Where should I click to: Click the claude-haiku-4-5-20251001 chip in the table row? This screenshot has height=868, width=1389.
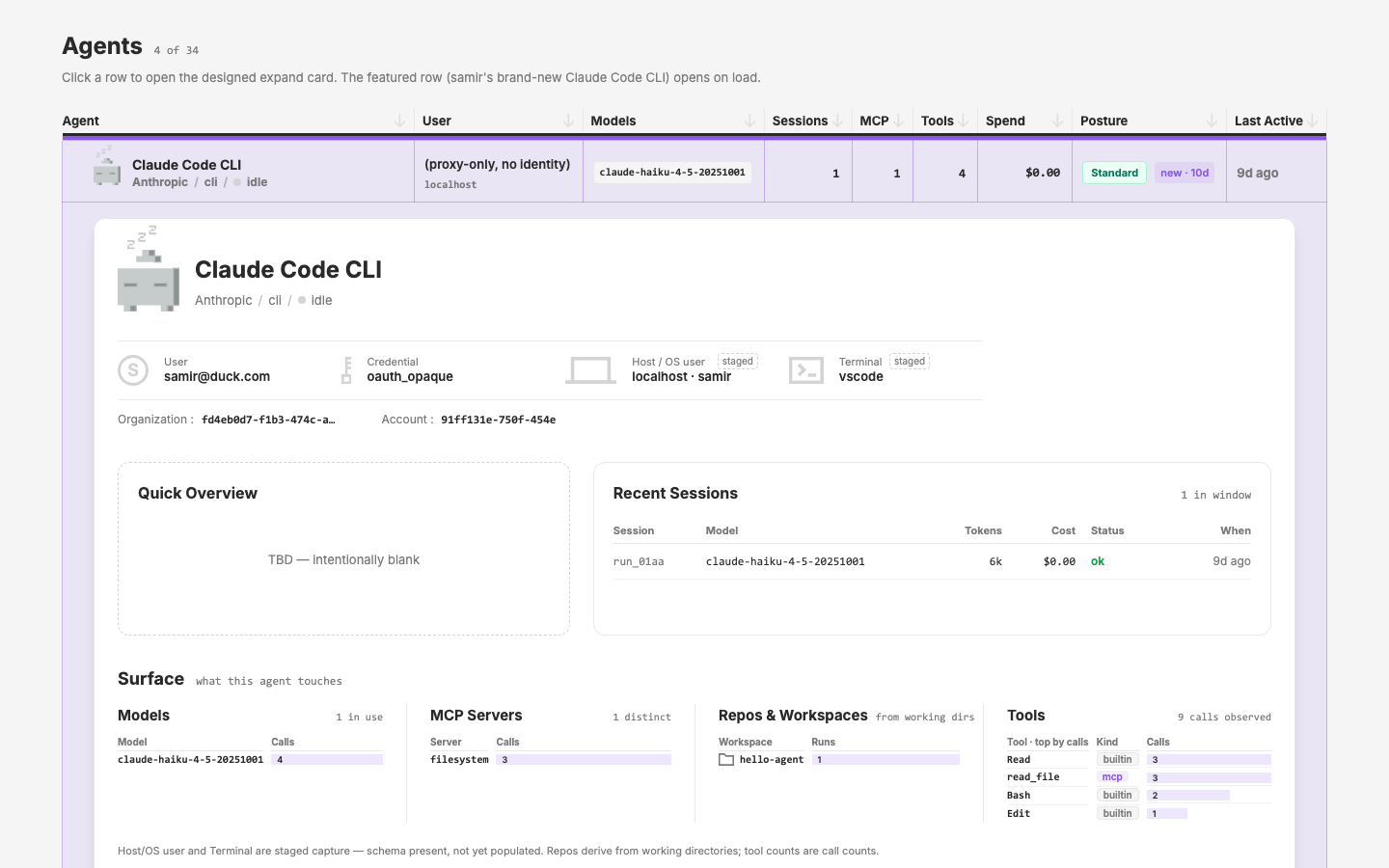(x=672, y=173)
